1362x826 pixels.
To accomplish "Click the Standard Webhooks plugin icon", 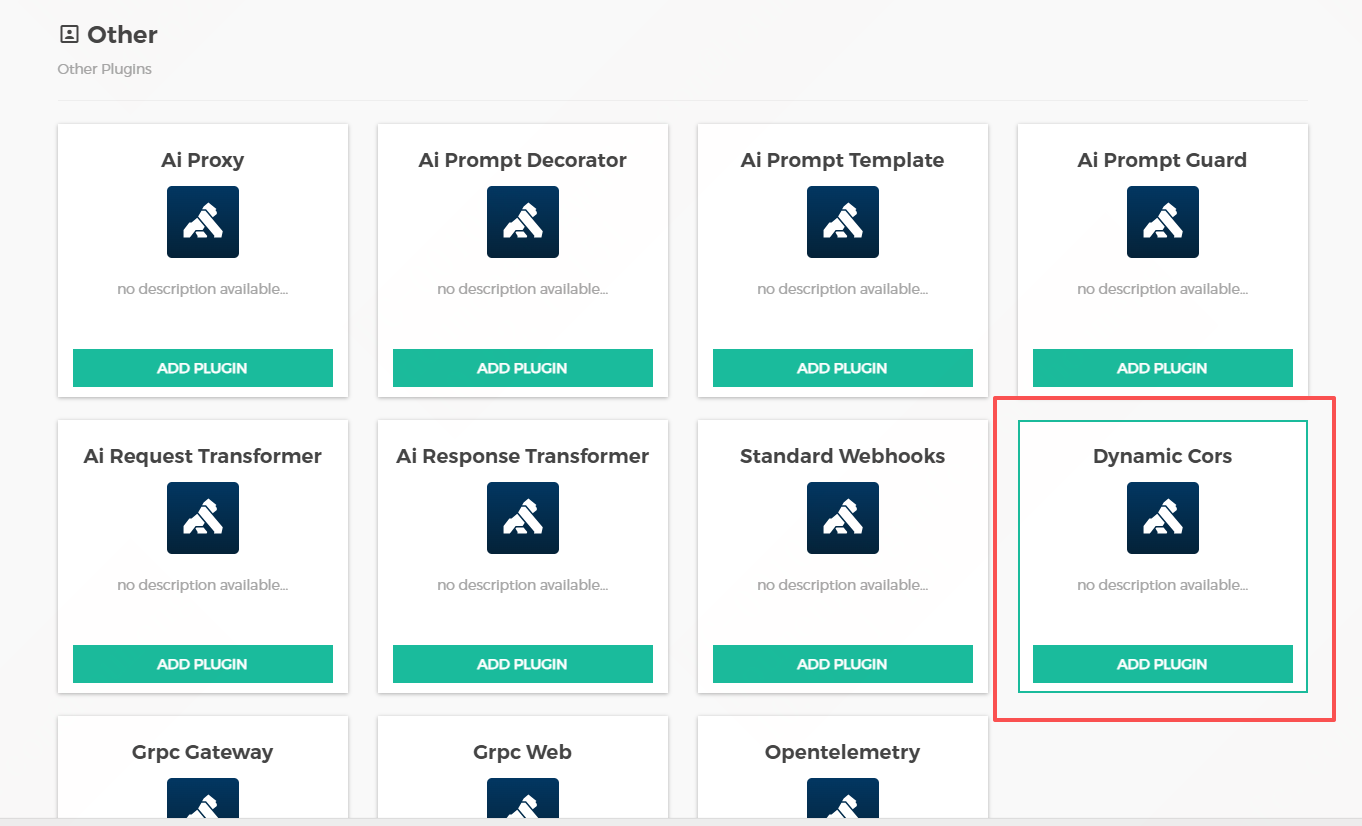I will click(x=843, y=518).
